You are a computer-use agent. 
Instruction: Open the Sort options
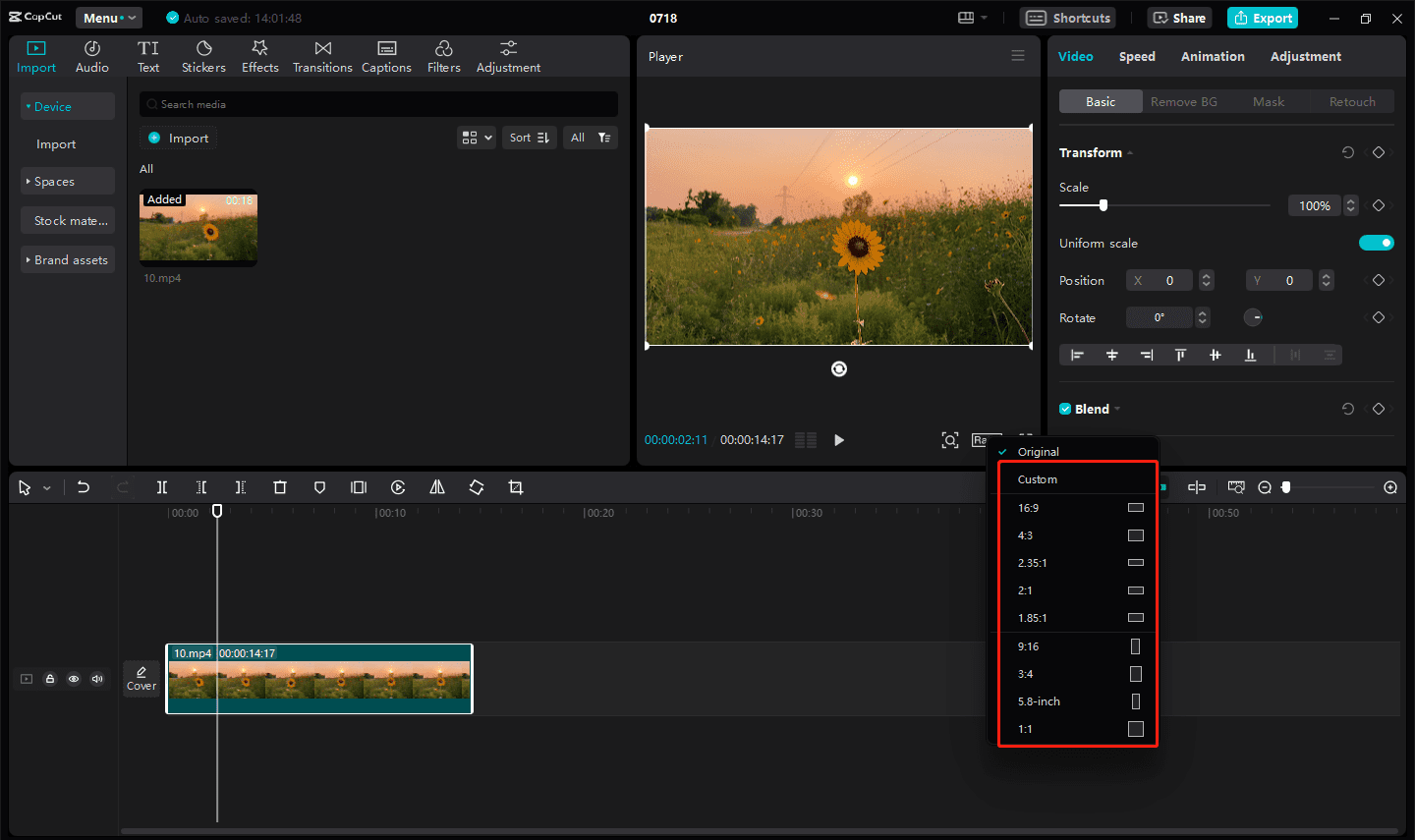coord(530,138)
